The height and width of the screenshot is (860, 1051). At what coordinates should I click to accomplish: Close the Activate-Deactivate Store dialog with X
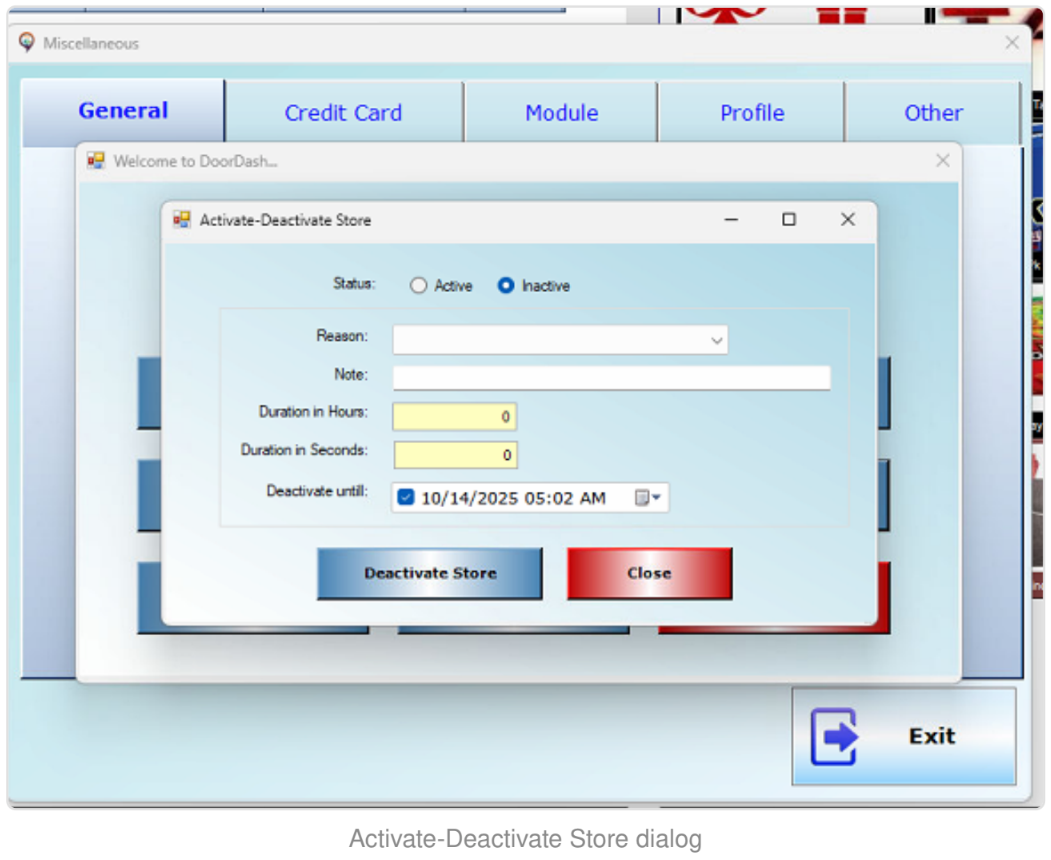coord(848,219)
